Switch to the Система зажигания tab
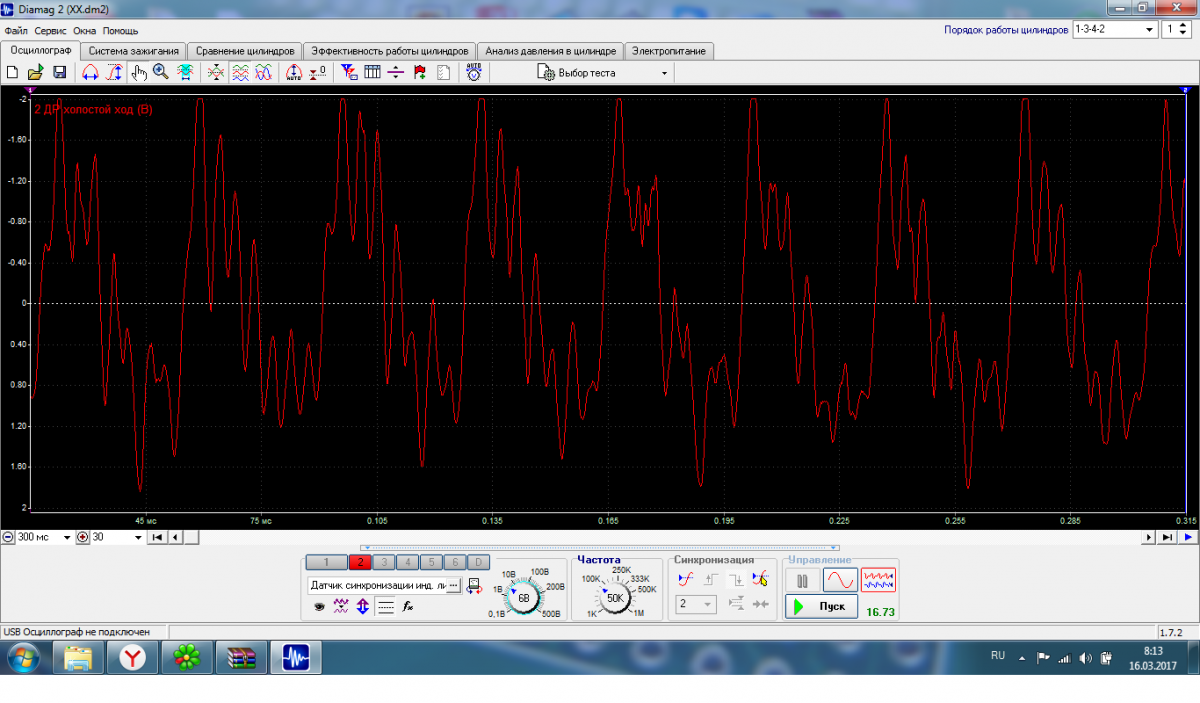Viewport: 1200px width, 703px height. tap(133, 51)
